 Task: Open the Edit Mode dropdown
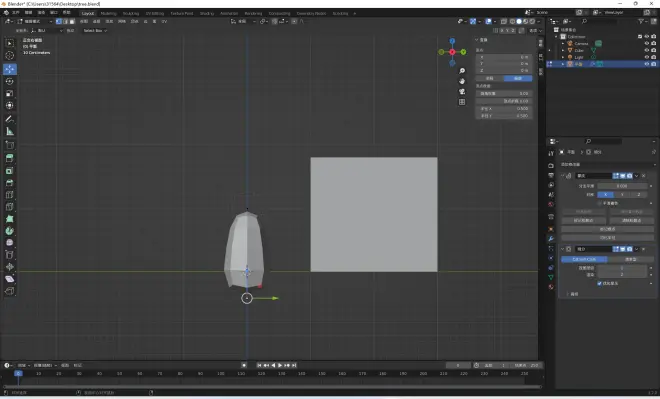[x=35, y=21]
